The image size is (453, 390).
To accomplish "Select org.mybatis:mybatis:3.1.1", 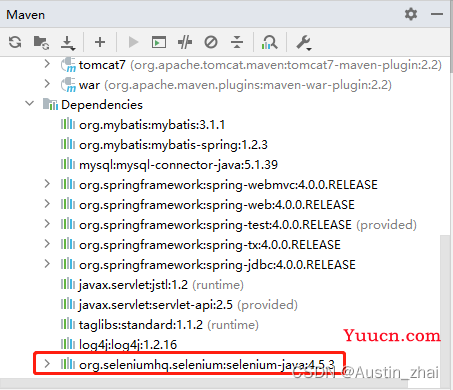I will coord(152,125).
